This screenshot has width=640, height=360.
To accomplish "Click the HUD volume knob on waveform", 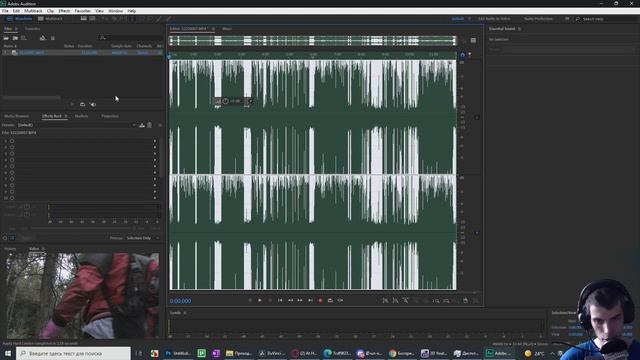I will 225,101.
